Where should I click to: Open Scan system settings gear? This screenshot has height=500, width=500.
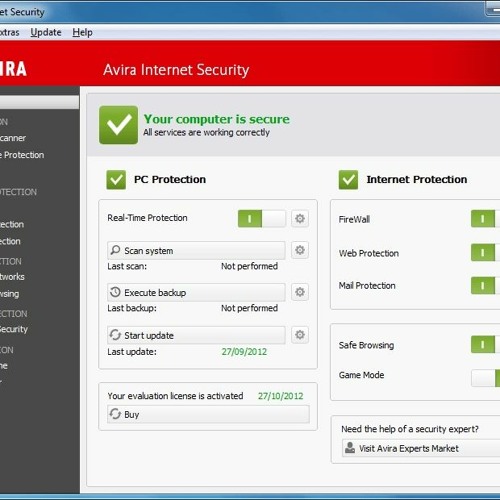(300, 250)
